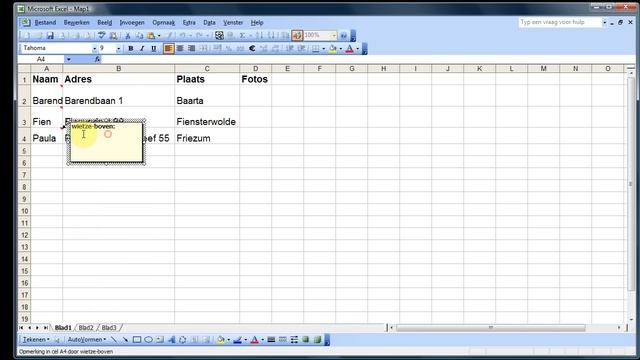
Task: Switch to the Blad2 sheet tab
Action: (x=86, y=328)
